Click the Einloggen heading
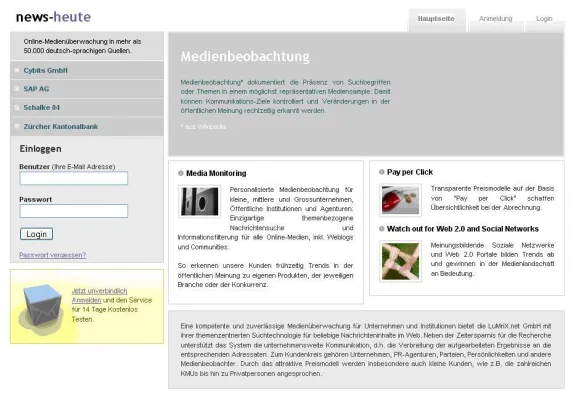575x400 pixels. 40,148
